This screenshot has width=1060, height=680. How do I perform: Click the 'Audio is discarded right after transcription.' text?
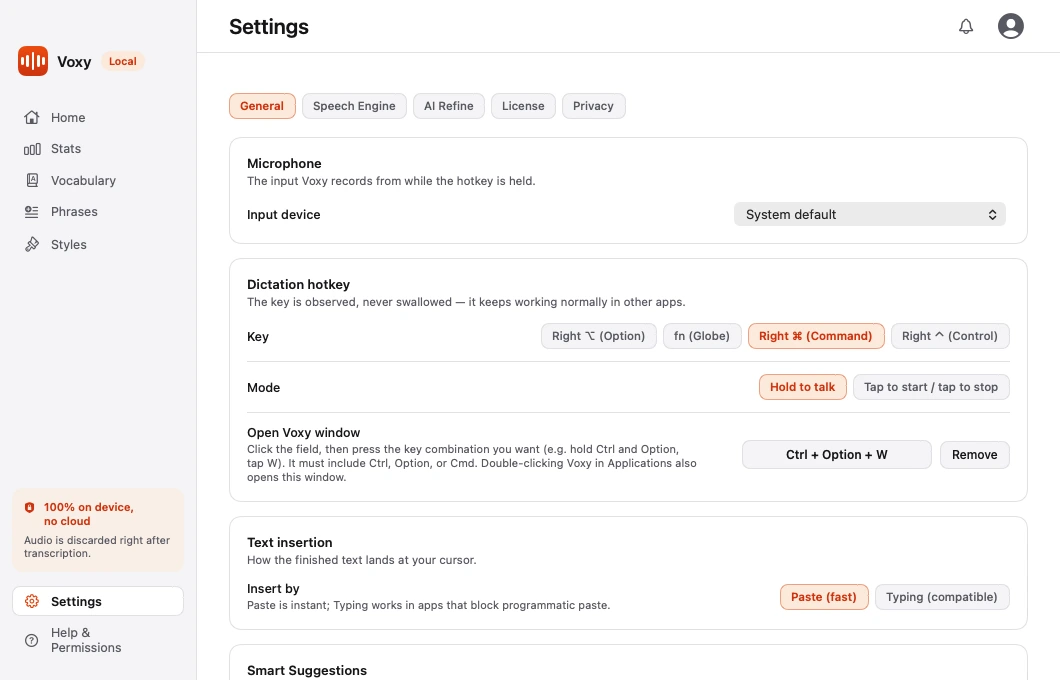coord(97,547)
